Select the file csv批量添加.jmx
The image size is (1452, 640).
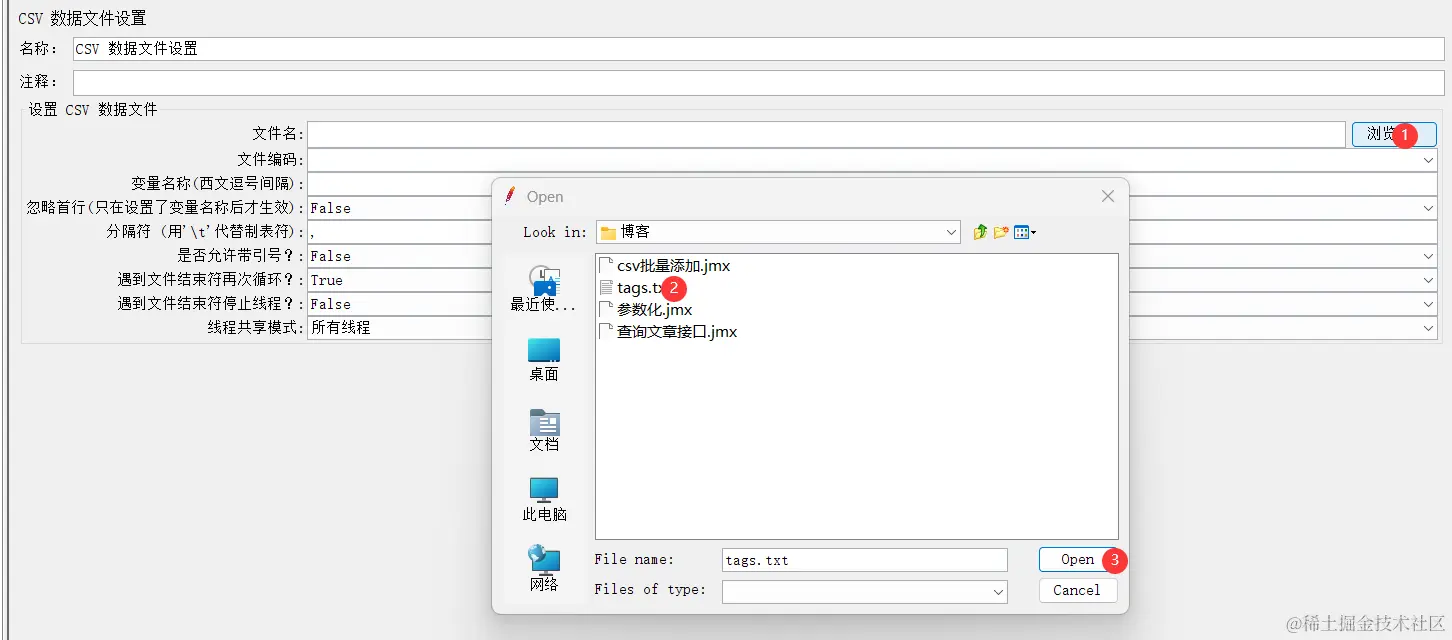click(x=665, y=266)
